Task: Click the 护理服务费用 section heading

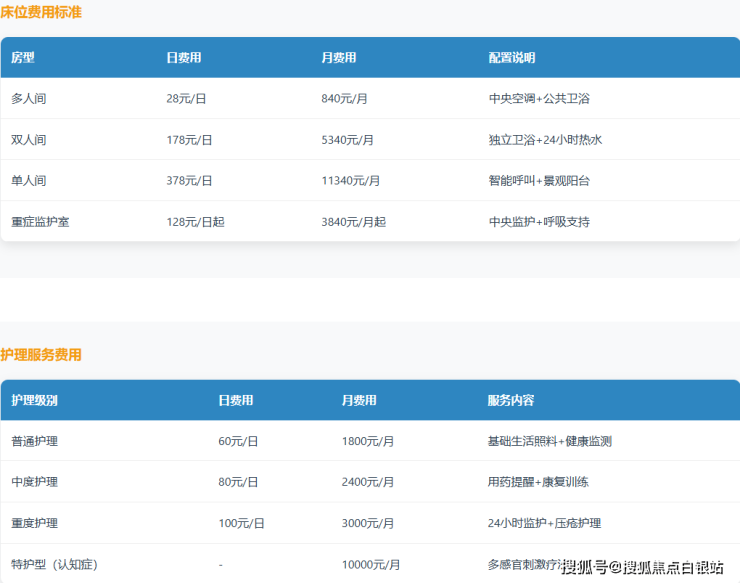Action: pos(41,355)
